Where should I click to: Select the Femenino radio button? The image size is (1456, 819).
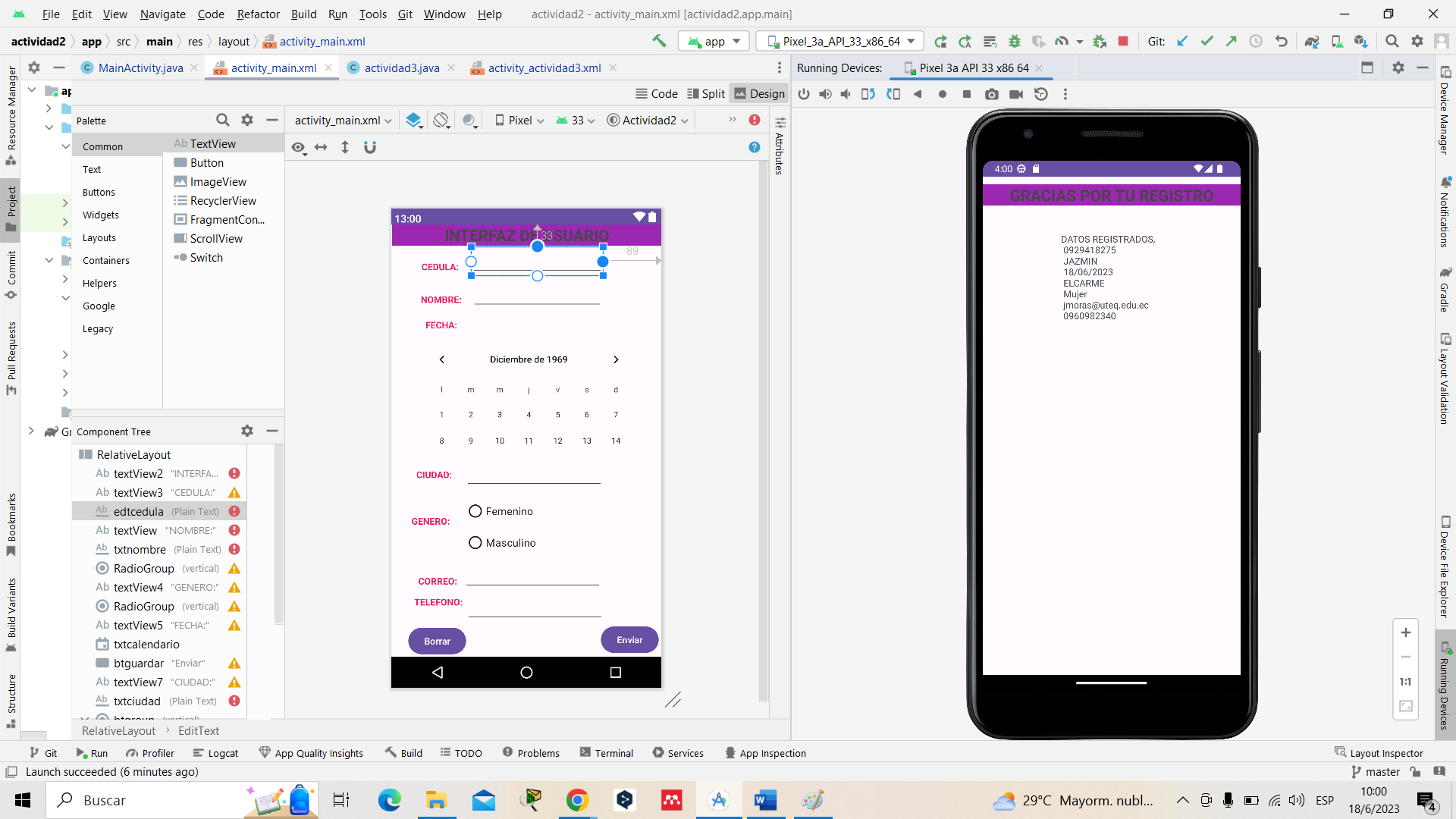(x=475, y=511)
